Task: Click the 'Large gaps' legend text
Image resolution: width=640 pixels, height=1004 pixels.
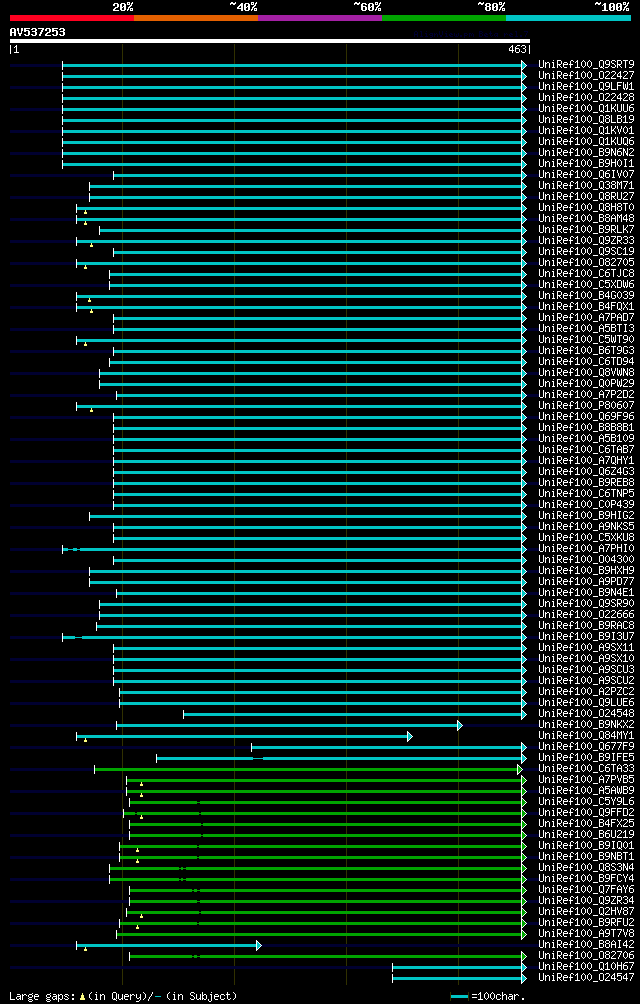Action: (x=42, y=996)
